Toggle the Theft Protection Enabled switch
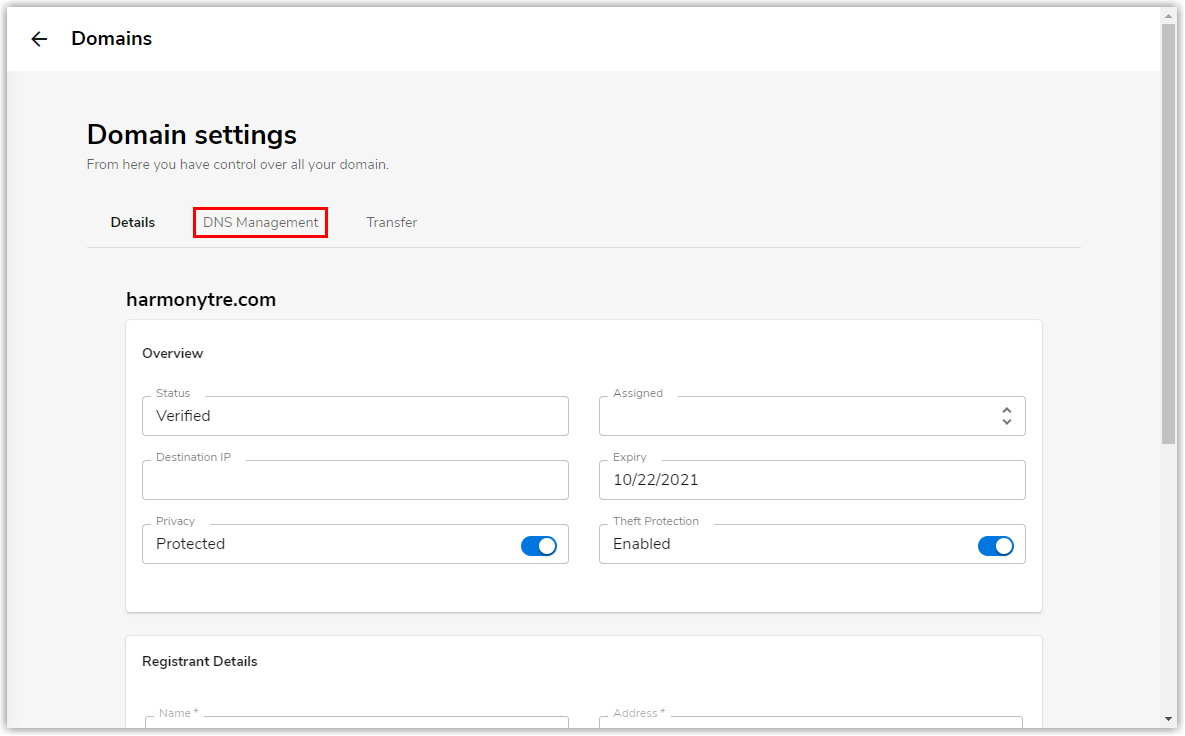 (x=995, y=546)
